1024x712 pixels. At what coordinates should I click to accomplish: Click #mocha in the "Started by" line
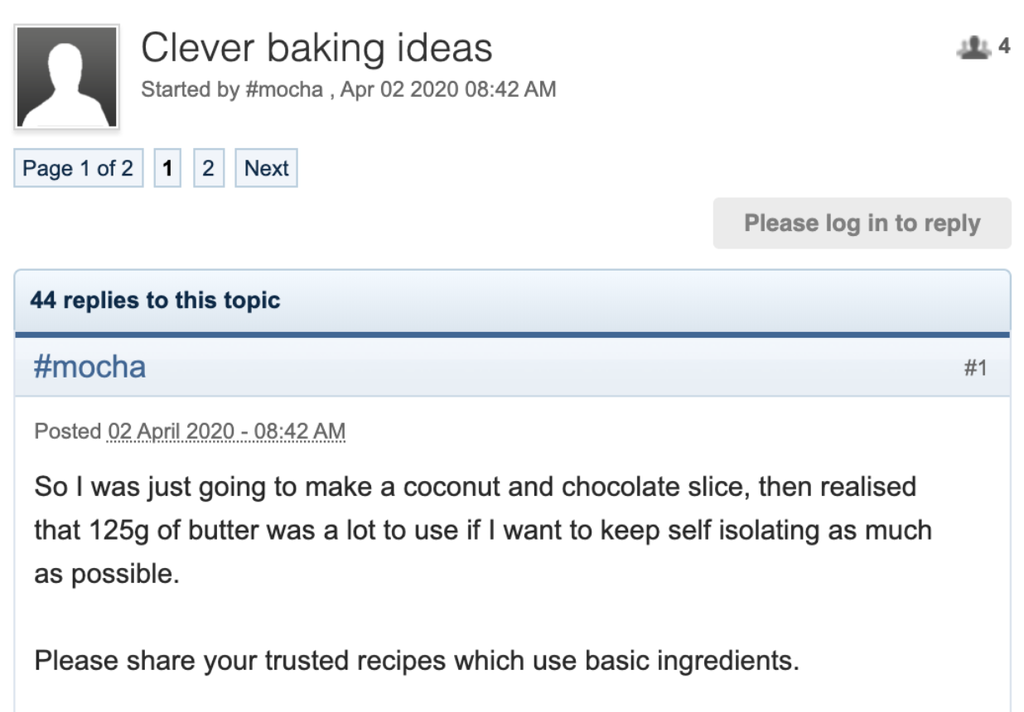click(283, 89)
